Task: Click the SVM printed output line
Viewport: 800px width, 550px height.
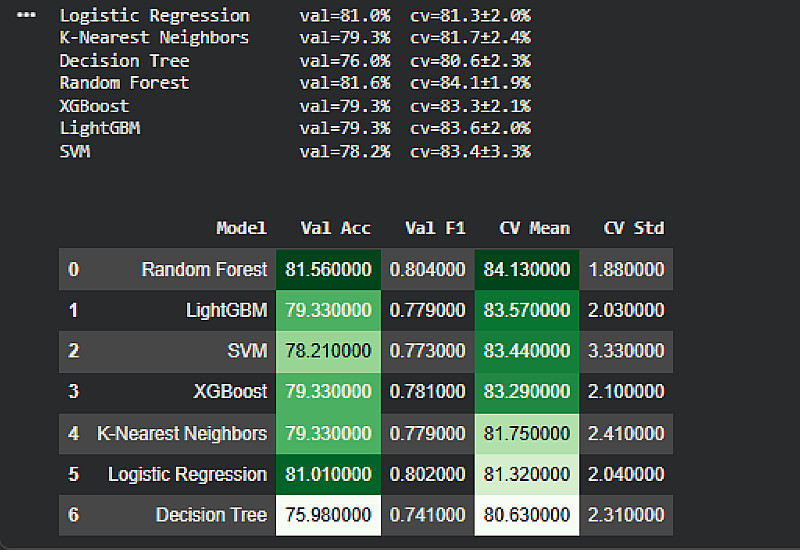Action: (295, 152)
